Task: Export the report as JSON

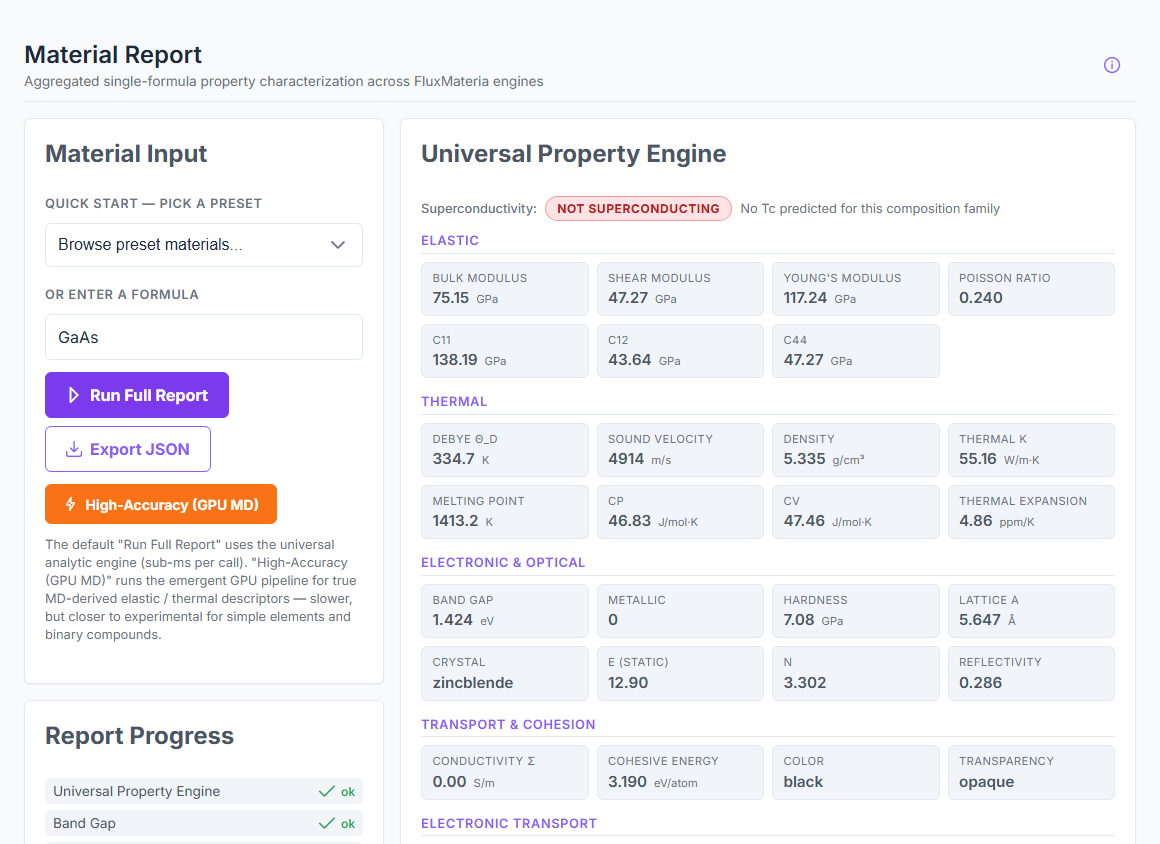Action: (128, 449)
